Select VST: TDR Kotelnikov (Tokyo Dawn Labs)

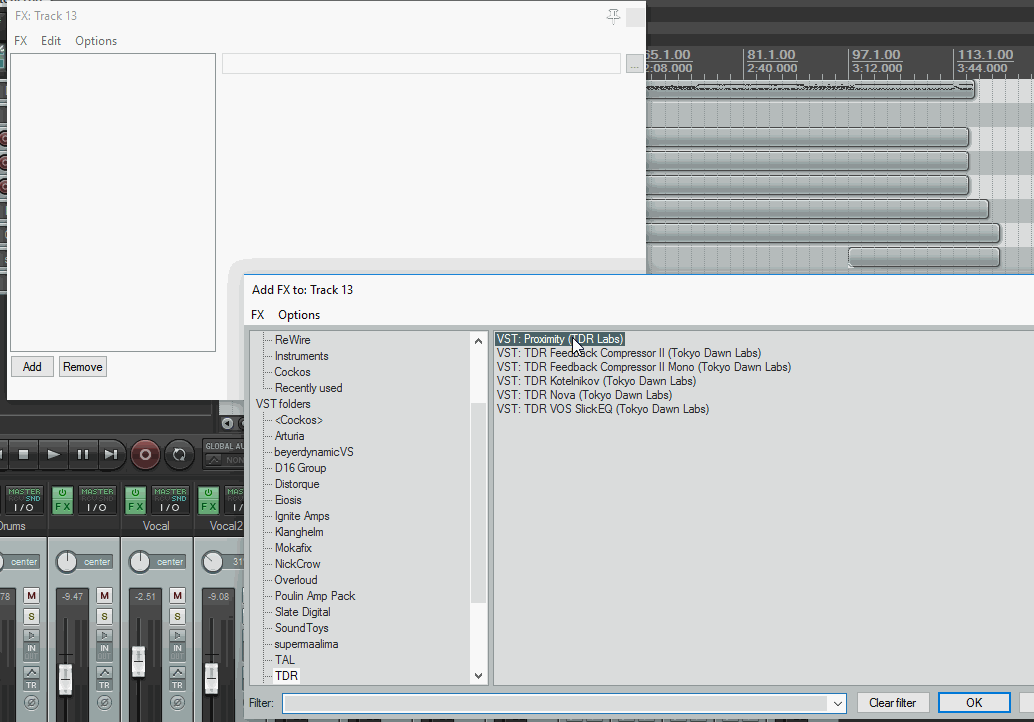tap(596, 381)
